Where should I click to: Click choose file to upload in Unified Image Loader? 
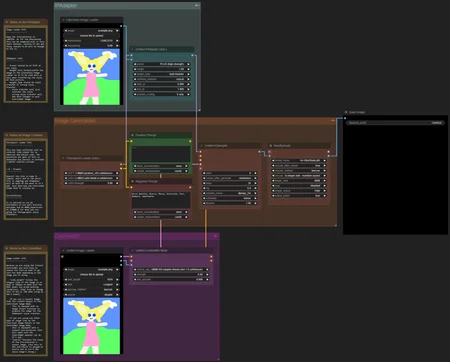pos(91,274)
